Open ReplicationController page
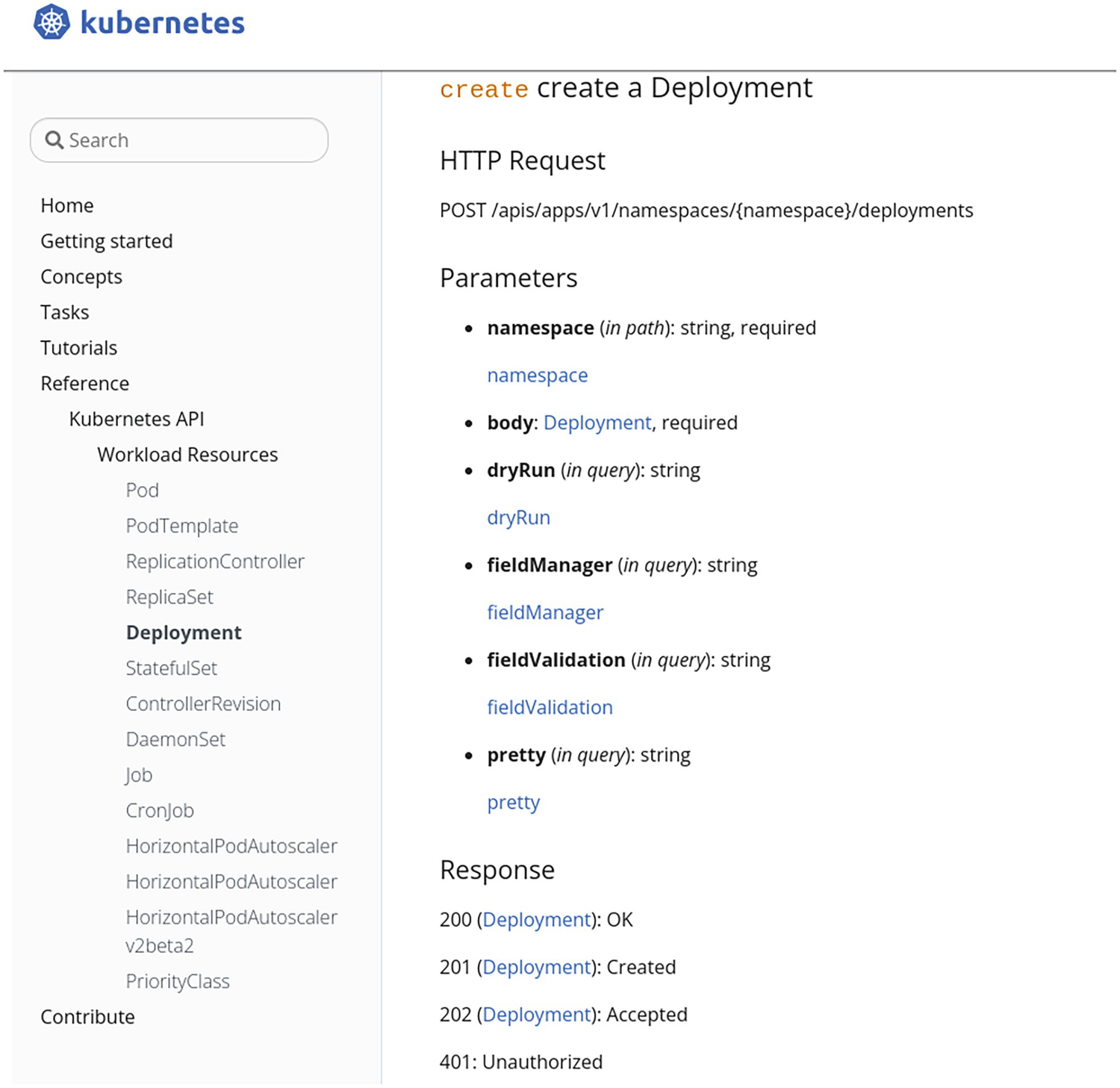Image resolution: width=1120 pixels, height=1088 pixels. coord(215,562)
